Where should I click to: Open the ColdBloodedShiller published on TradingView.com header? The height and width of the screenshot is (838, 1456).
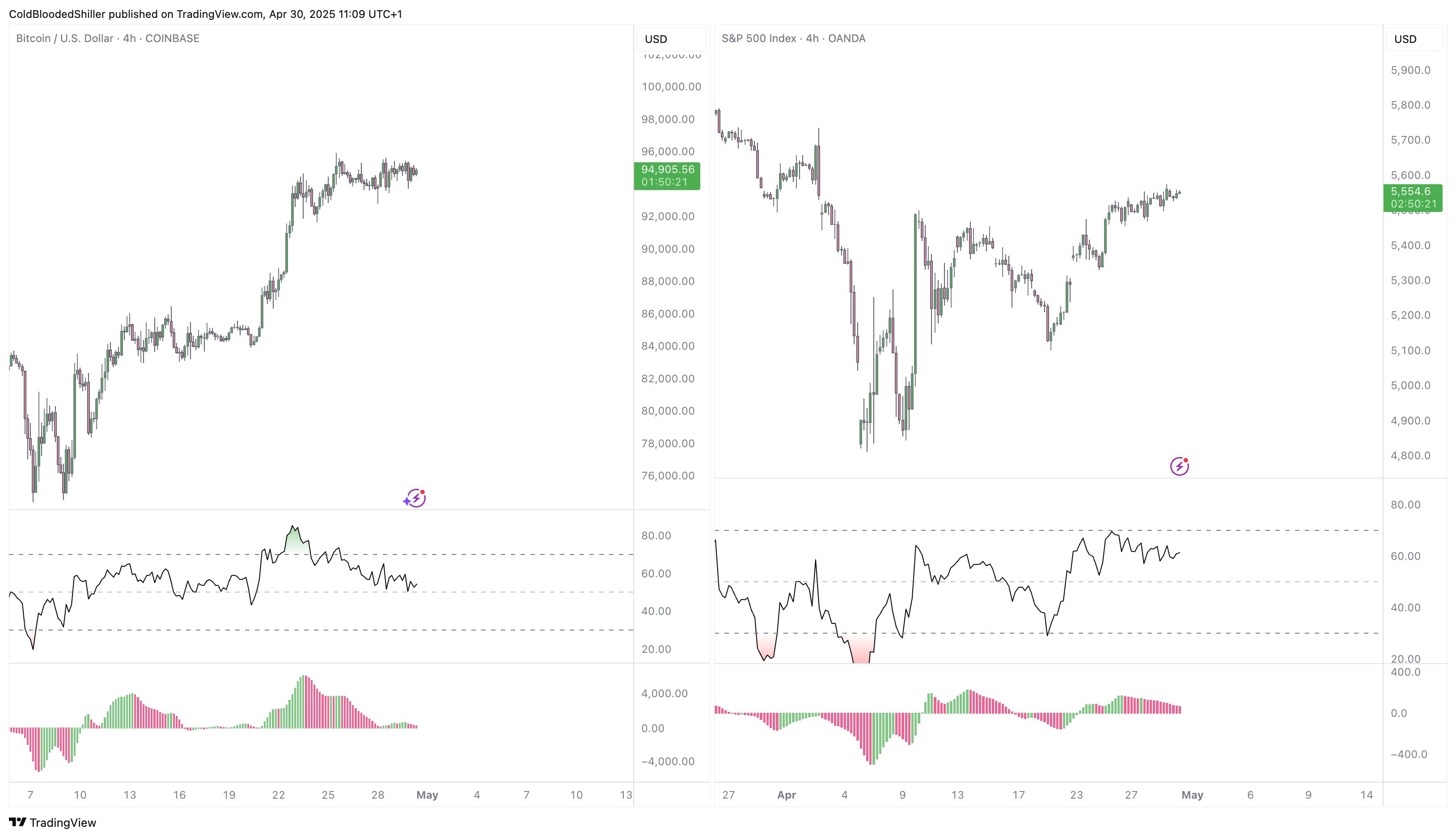click(205, 14)
